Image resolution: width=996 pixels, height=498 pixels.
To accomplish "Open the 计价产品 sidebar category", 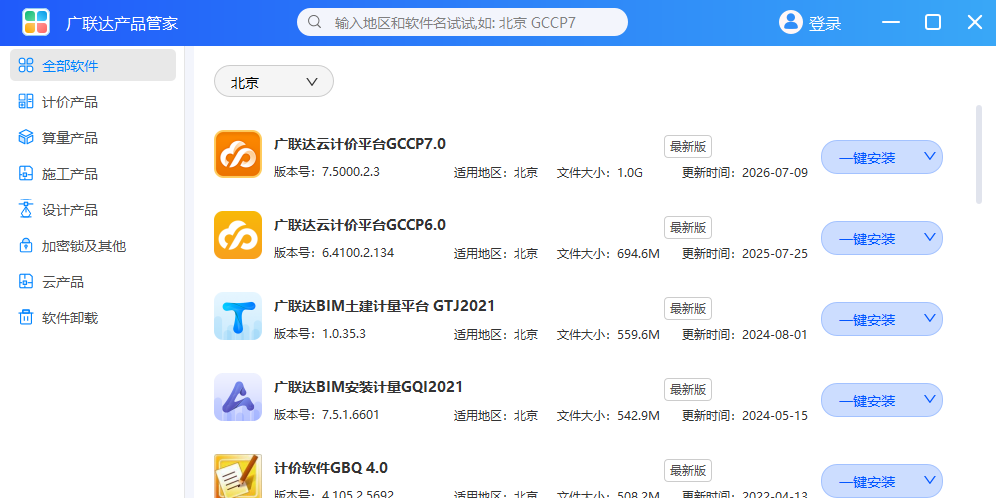I will [93, 102].
